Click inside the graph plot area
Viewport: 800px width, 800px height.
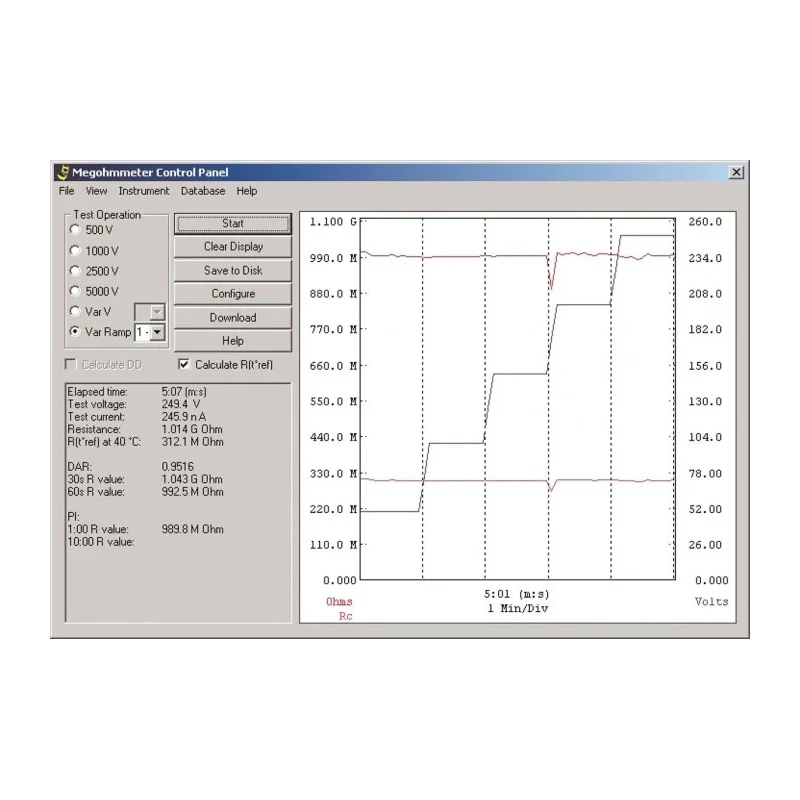(x=517, y=399)
